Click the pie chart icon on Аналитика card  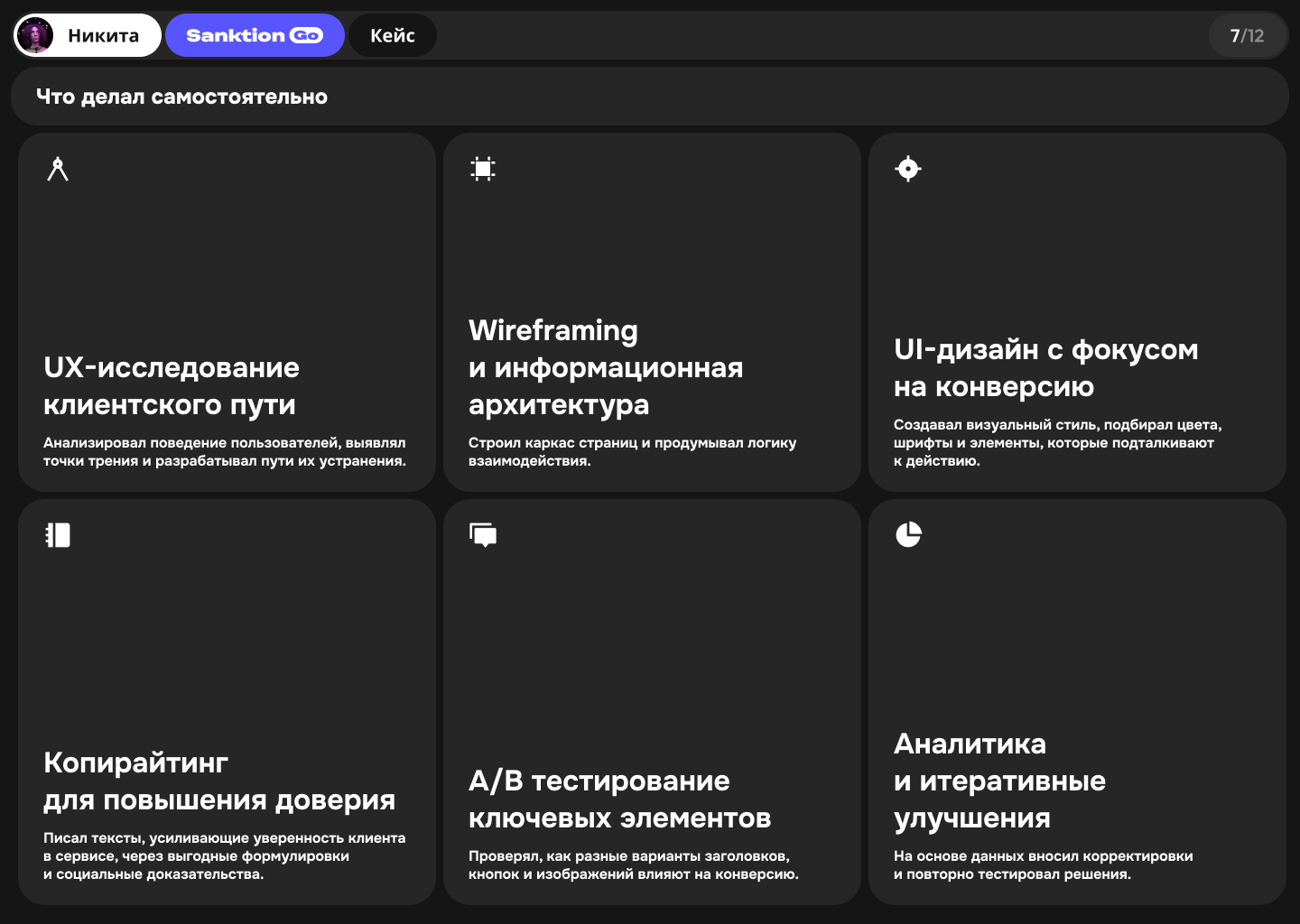point(908,534)
